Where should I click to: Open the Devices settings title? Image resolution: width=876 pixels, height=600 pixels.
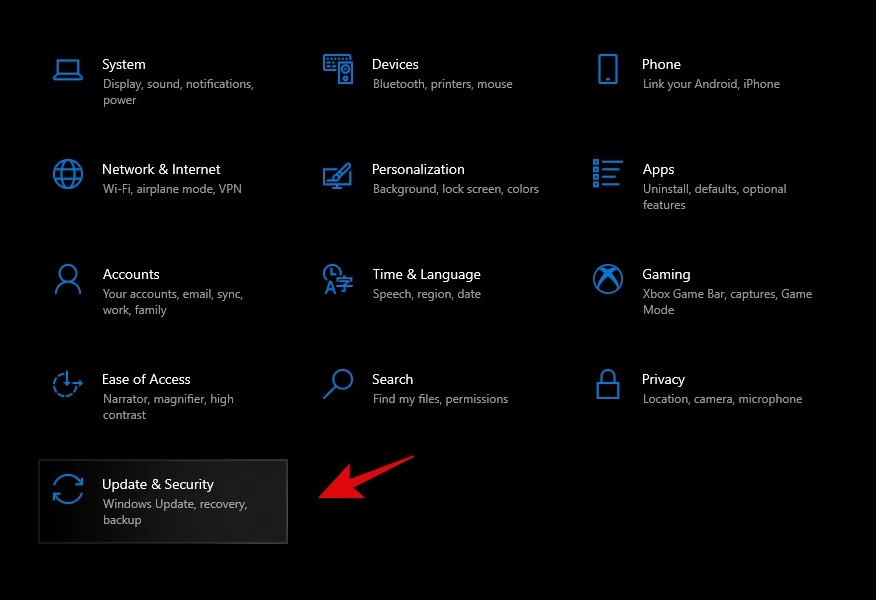[395, 64]
